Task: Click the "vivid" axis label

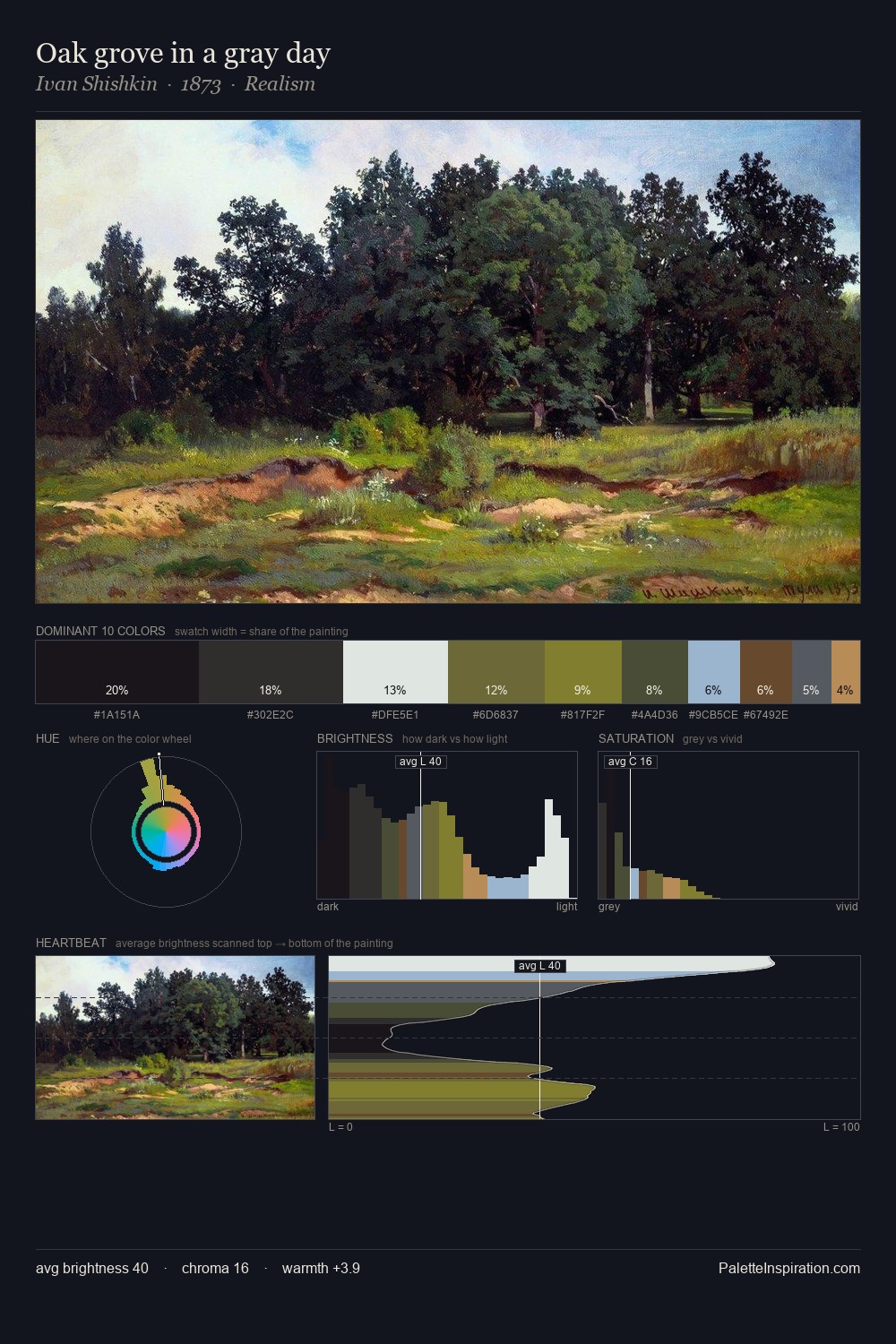Action: [847, 907]
